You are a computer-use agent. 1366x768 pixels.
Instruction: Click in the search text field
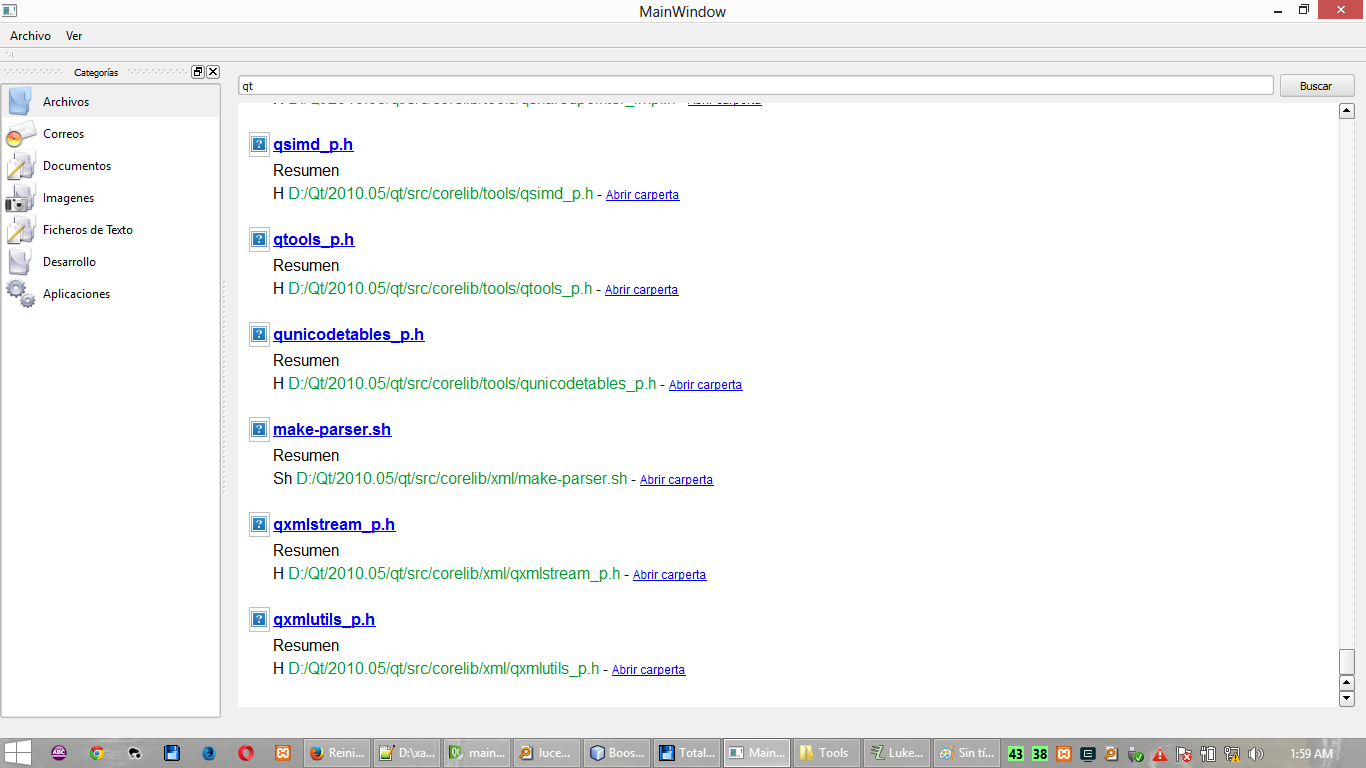pyautogui.click(x=755, y=86)
